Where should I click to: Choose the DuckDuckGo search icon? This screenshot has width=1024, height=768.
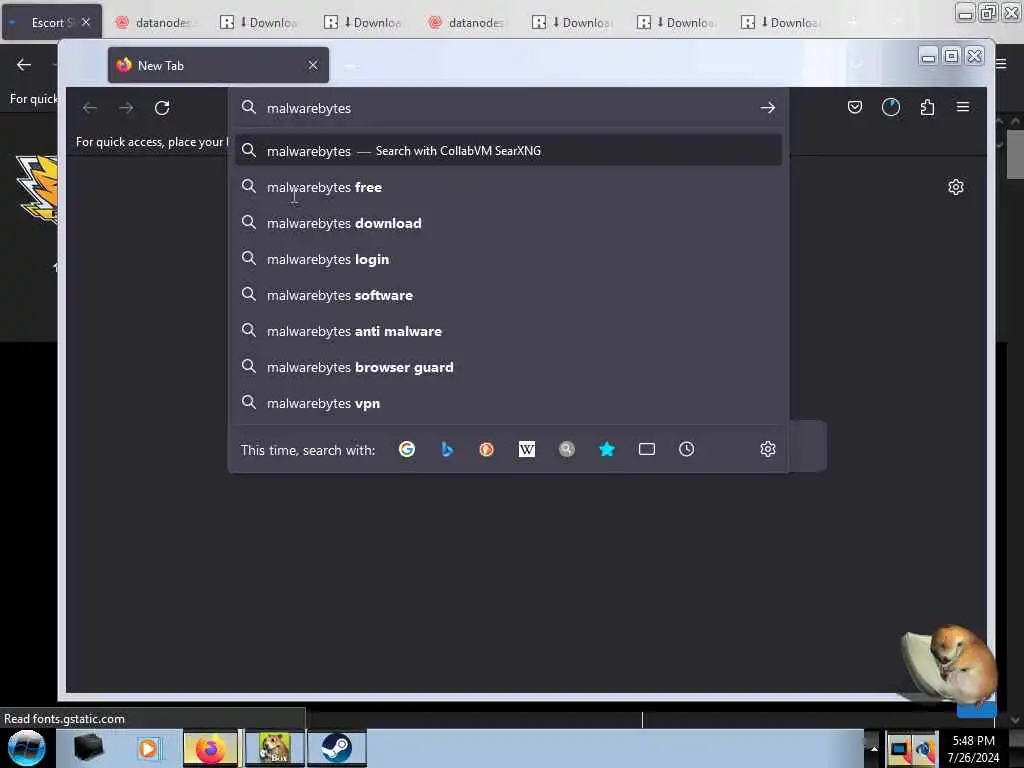point(487,449)
